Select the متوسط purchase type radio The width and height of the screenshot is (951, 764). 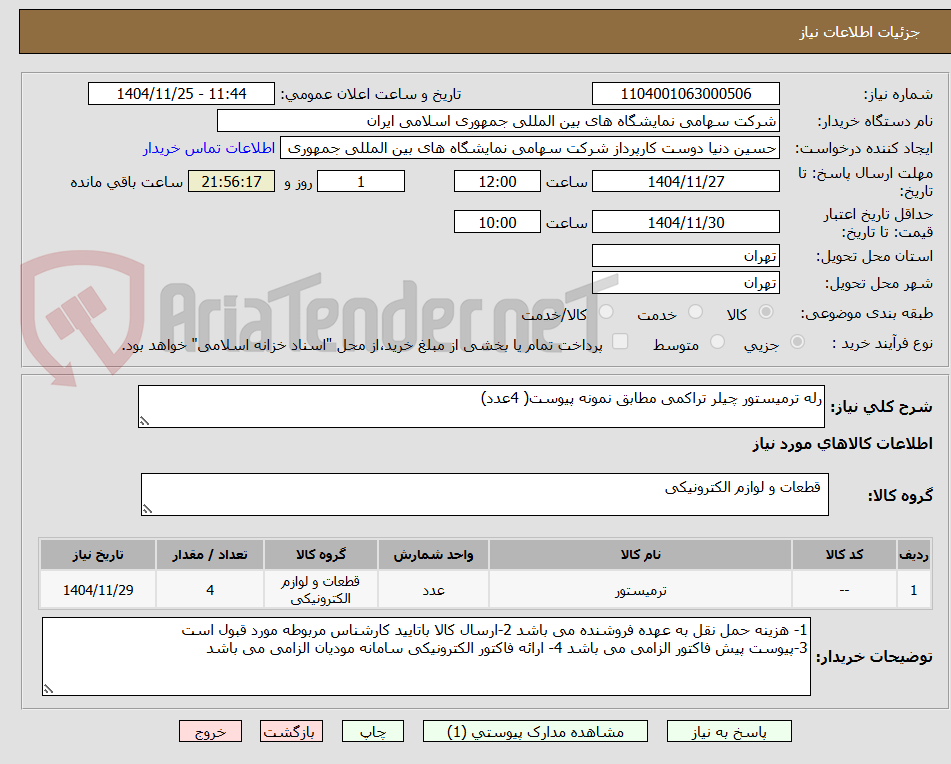click(x=717, y=342)
